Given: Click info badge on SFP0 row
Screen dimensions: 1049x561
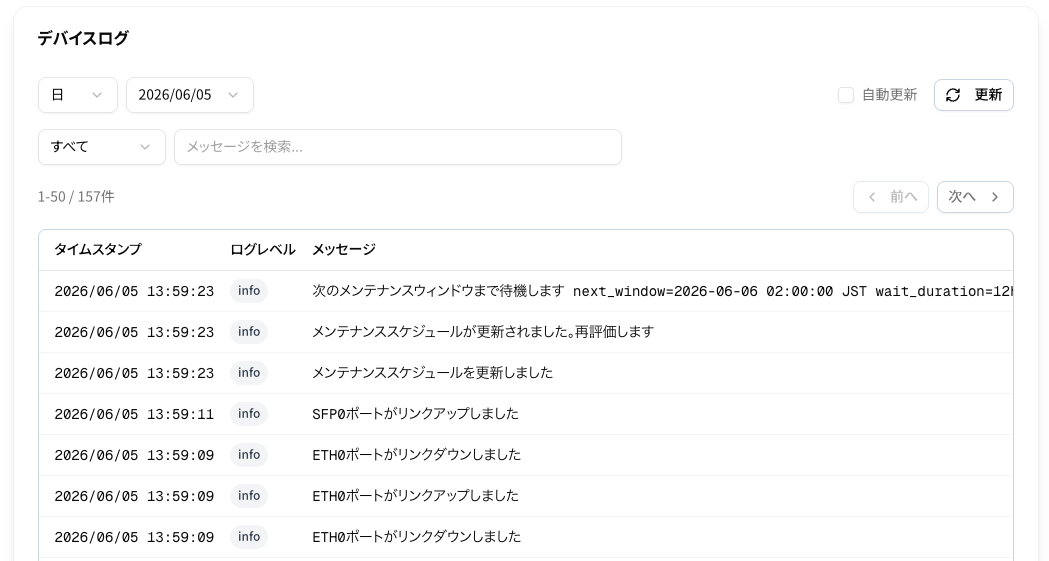Looking at the screenshot, I should [249, 414].
